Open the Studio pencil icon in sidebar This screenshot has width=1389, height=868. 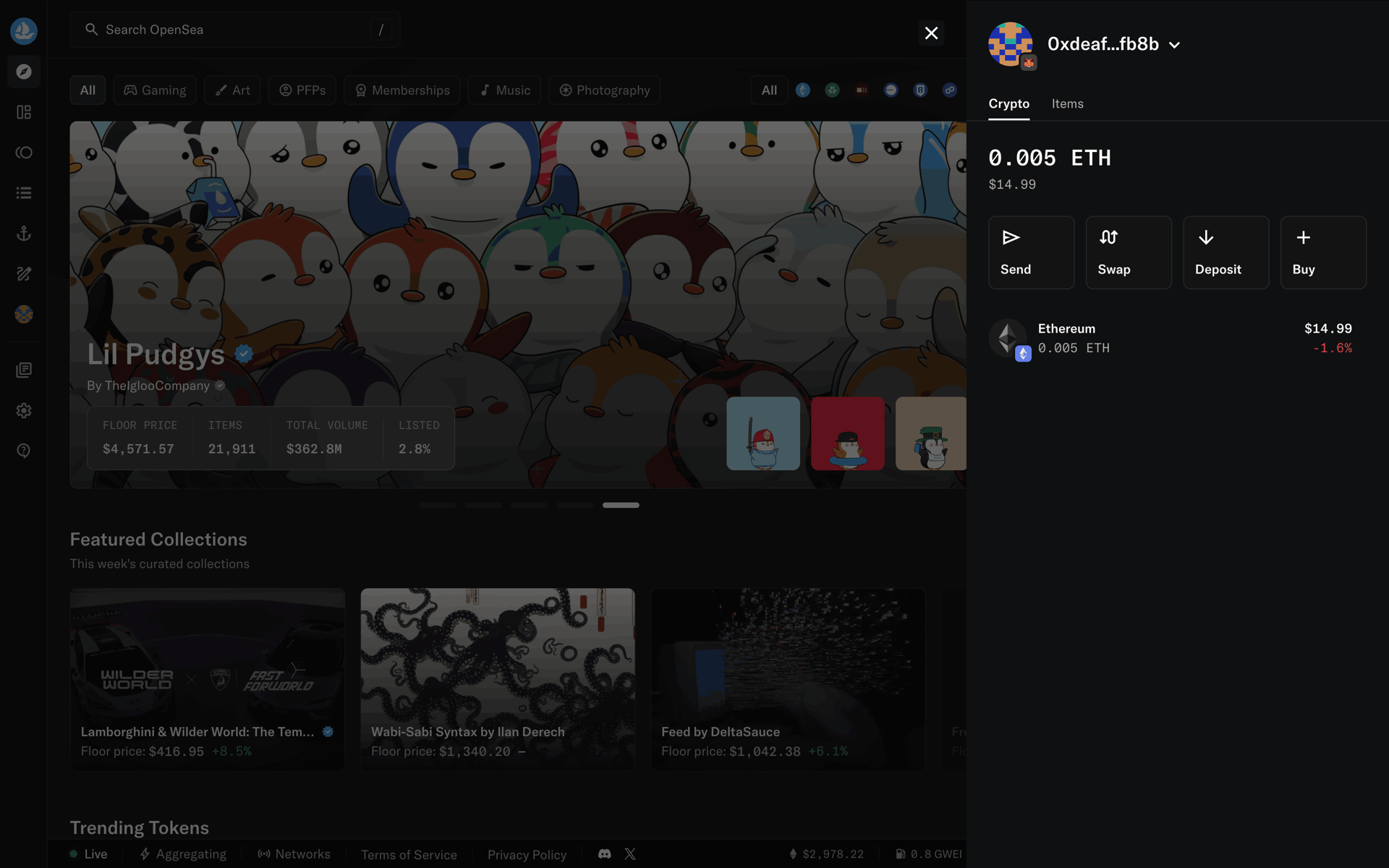[x=24, y=274]
